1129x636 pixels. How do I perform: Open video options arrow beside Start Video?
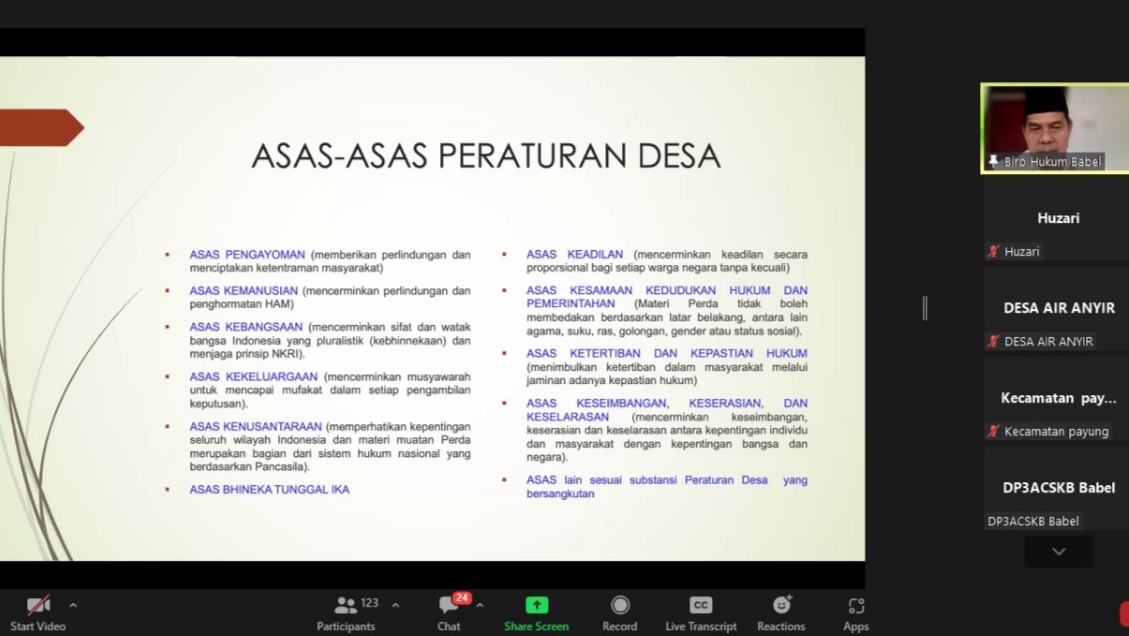point(73,605)
